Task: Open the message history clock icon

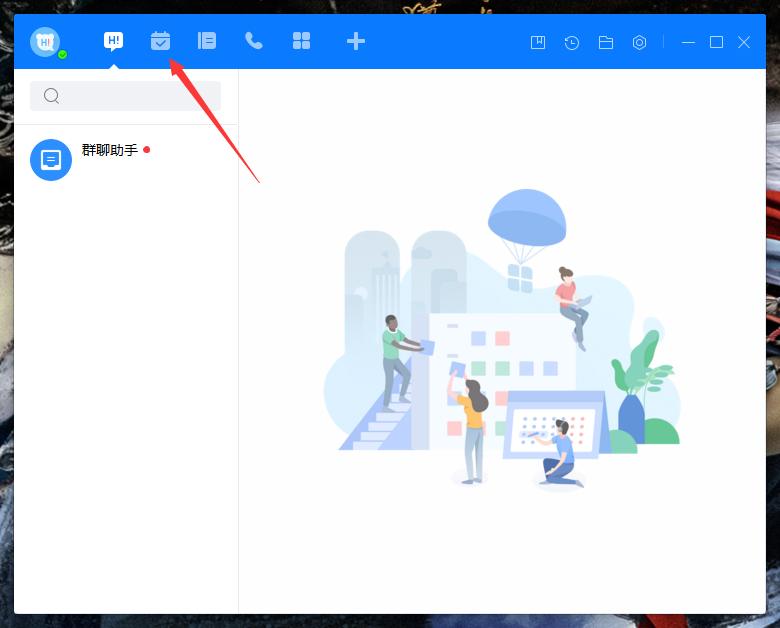Action: pos(572,43)
